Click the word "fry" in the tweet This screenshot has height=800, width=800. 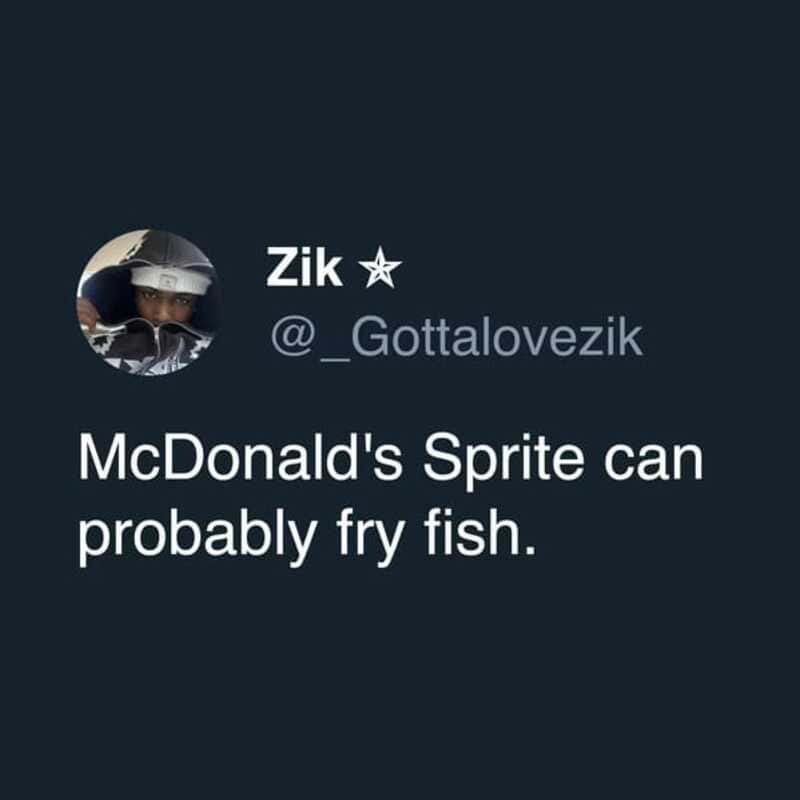pos(359,536)
